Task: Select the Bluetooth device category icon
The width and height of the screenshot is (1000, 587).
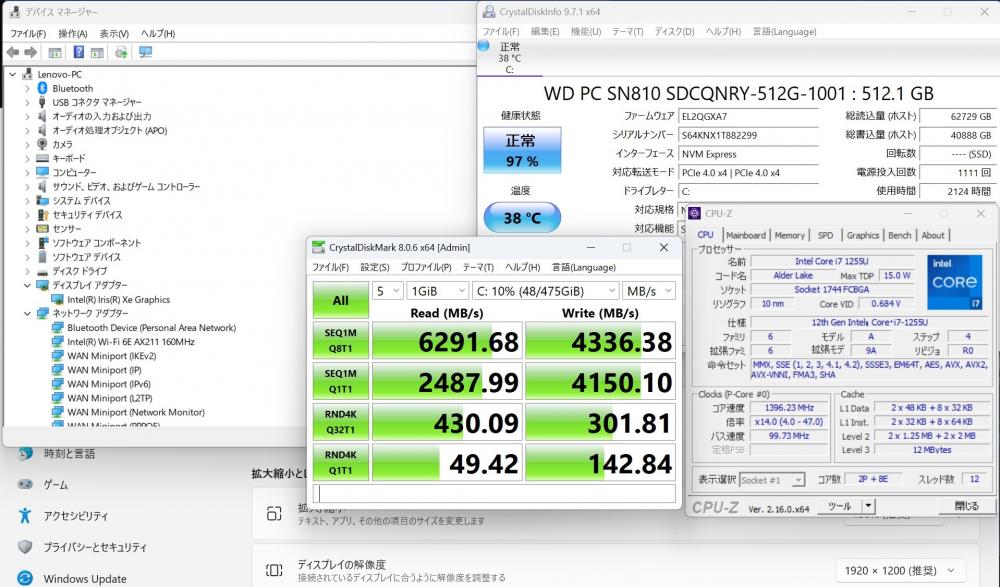Action: click(42, 88)
